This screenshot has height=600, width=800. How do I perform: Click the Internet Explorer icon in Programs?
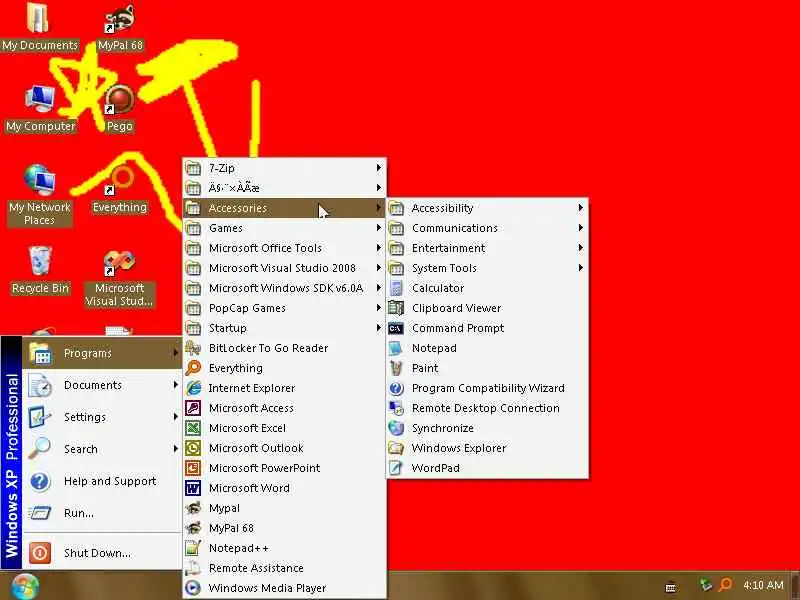coord(193,388)
